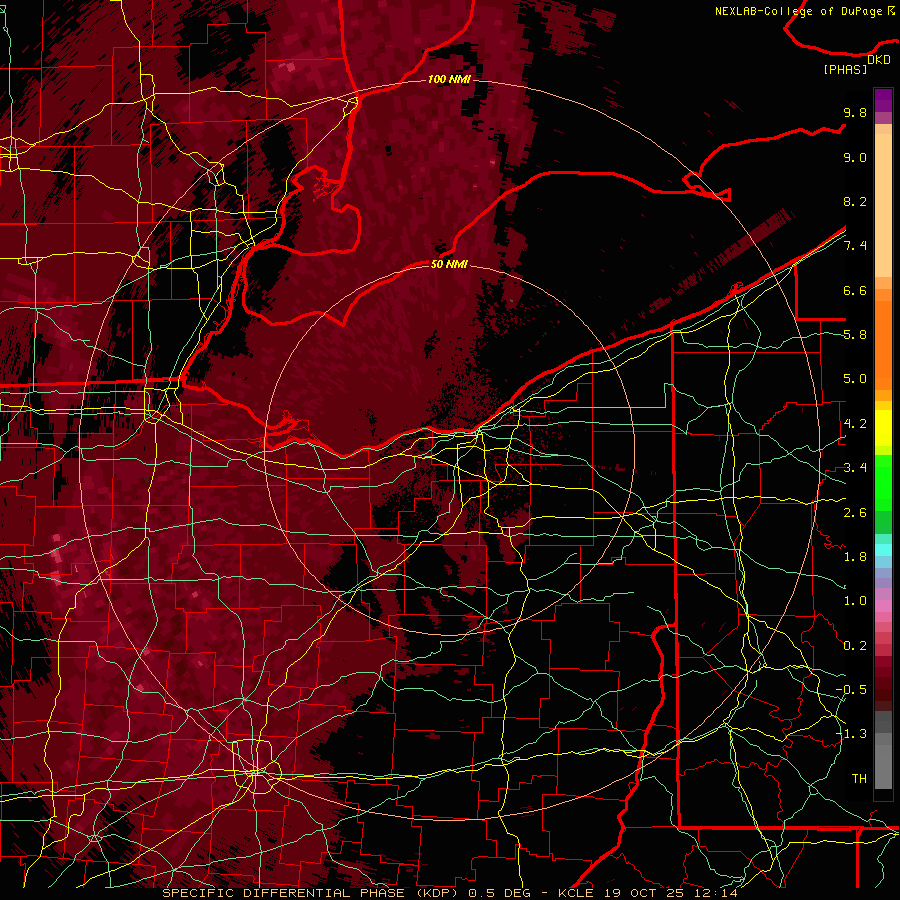Select the 5.0 scale value
Image resolution: width=900 pixels, height=900 pixels.
click(x=855, y=379)
